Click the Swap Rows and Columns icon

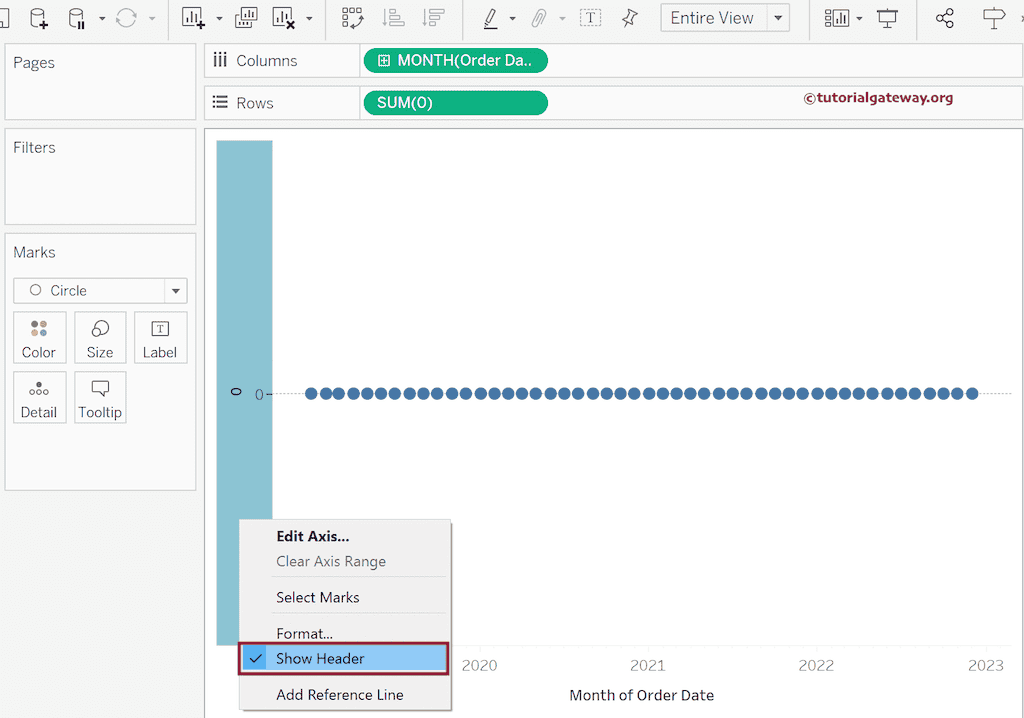point(353,18)
